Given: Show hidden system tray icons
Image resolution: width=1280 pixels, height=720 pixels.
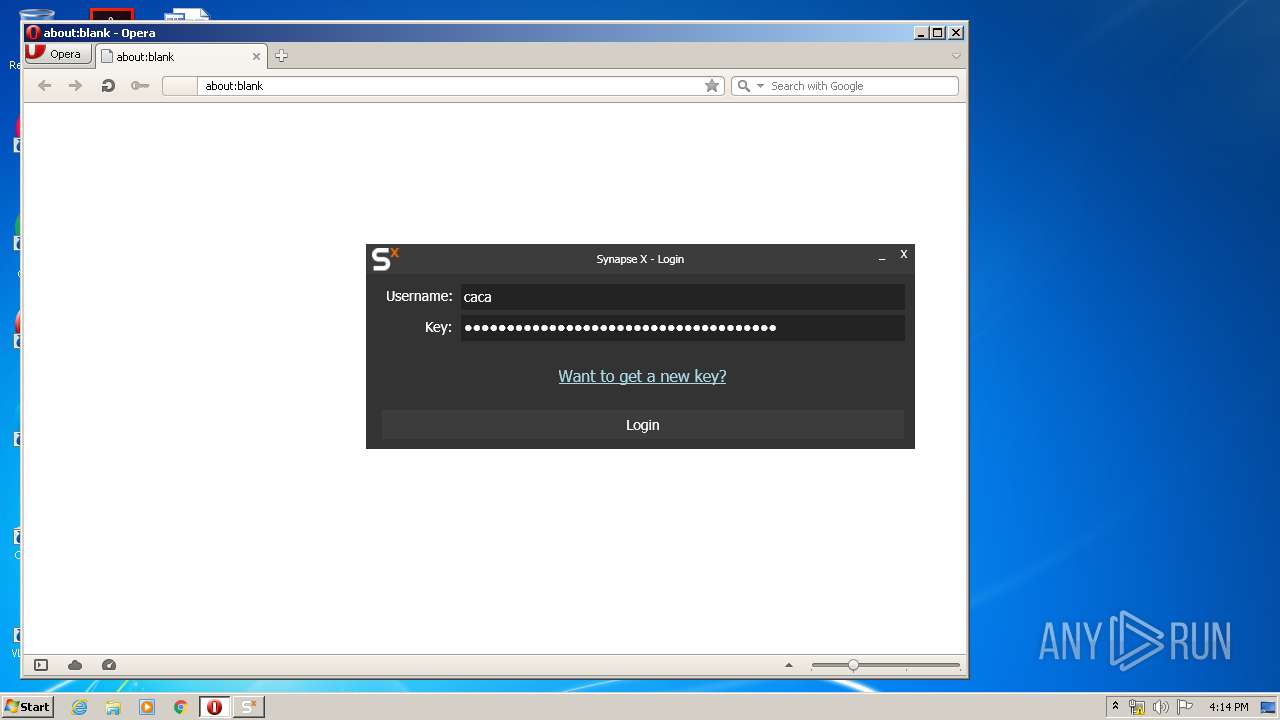Looking at the screenshot, I should pos(1115,707).
